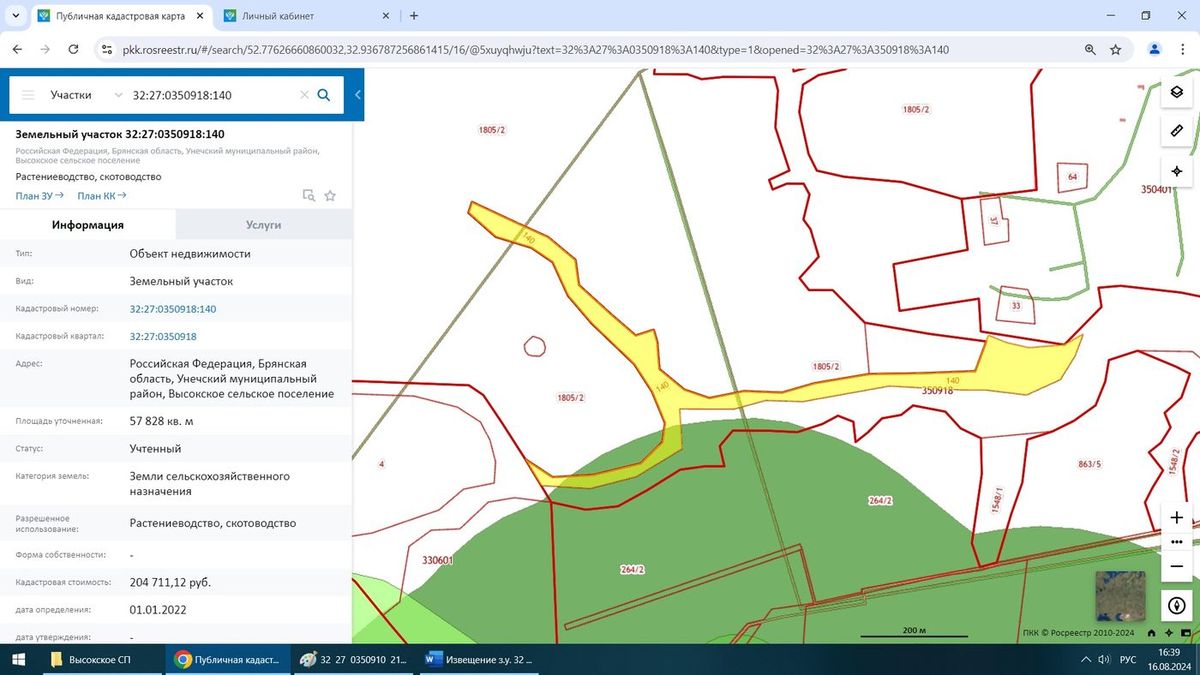Open cadastral quarter 32:27:0350918 link

coord(163,336)
